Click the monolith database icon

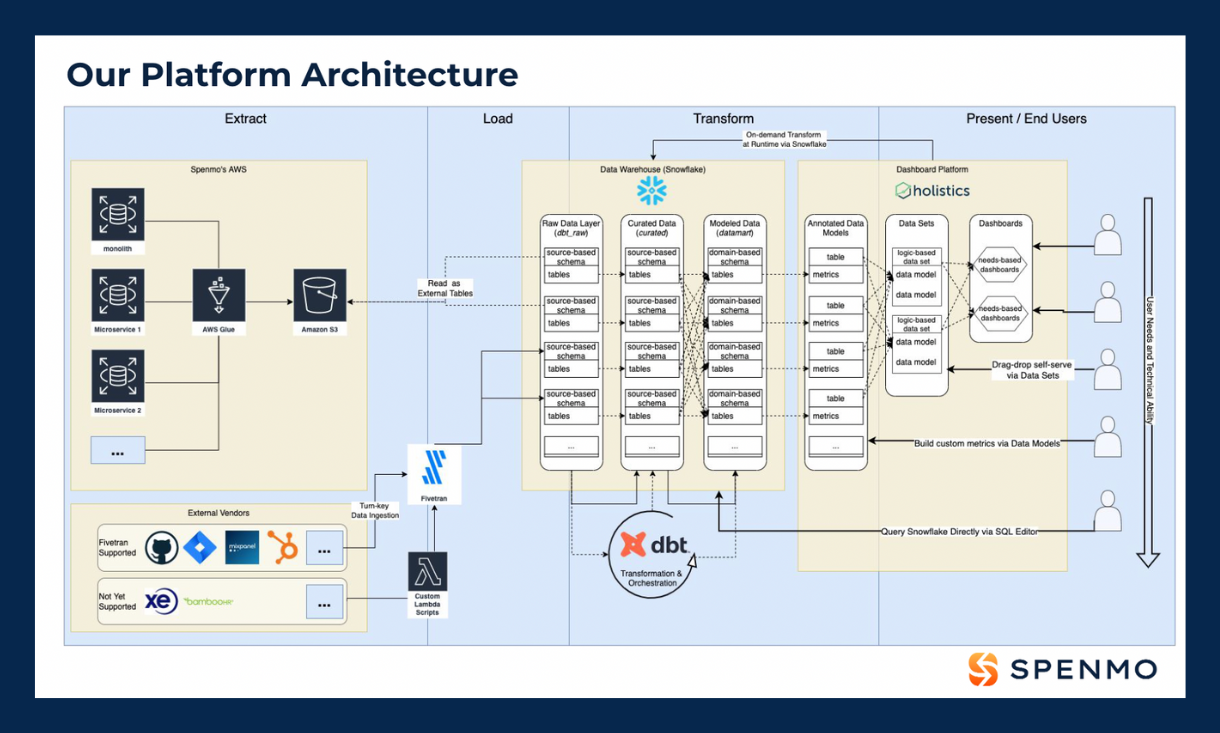coord(118,214)
